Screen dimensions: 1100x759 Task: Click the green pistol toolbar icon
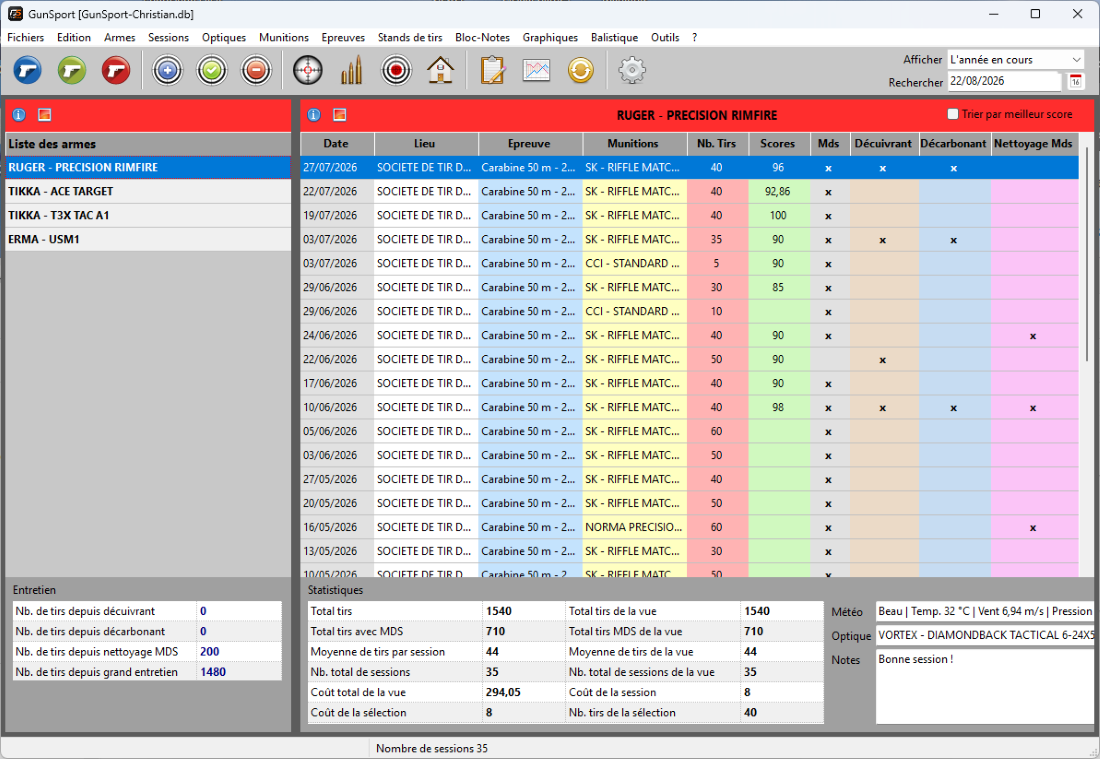(x=72, y=70)
